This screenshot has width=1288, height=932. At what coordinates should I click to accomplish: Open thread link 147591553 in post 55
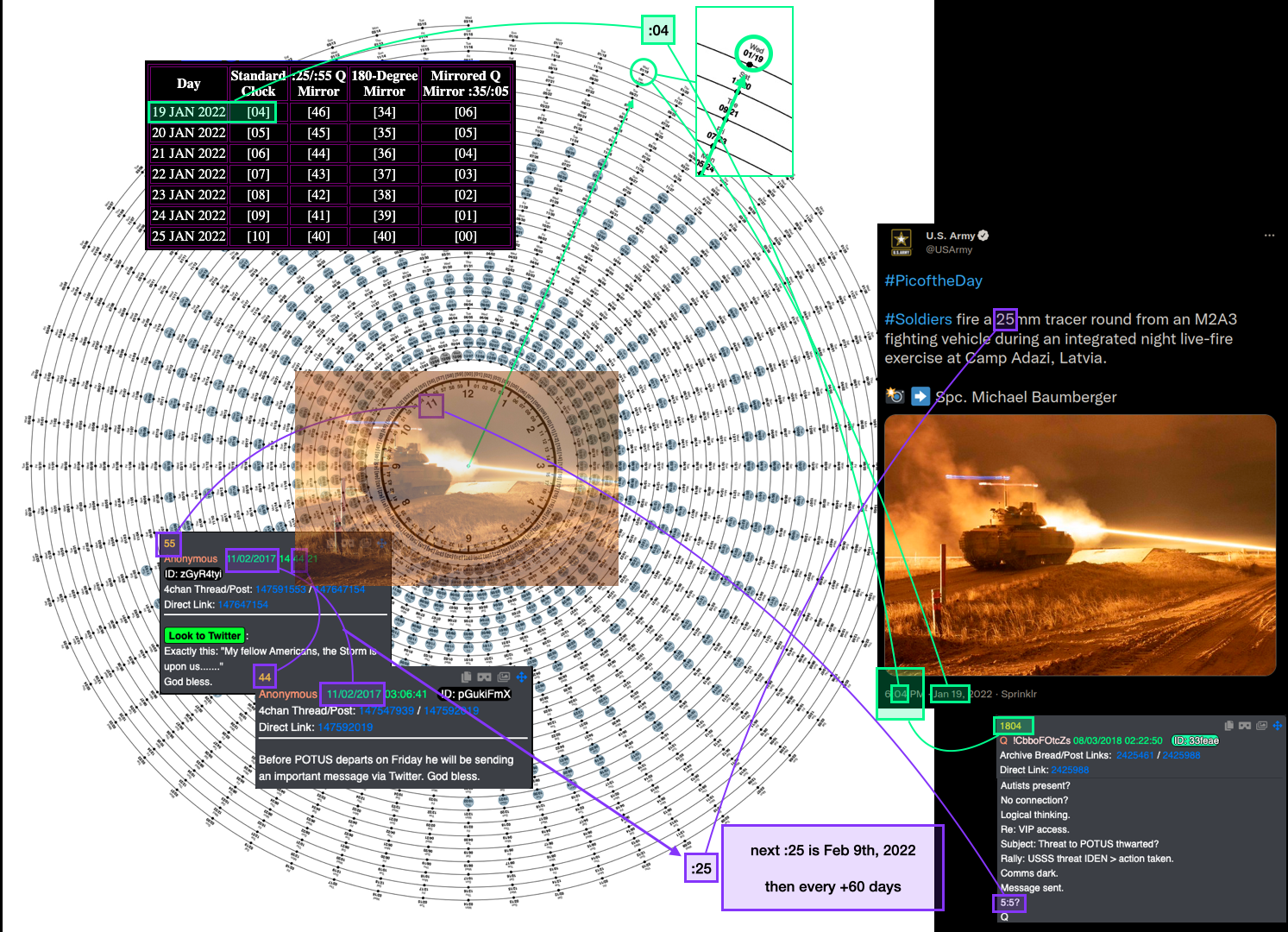tap(280, 589)
